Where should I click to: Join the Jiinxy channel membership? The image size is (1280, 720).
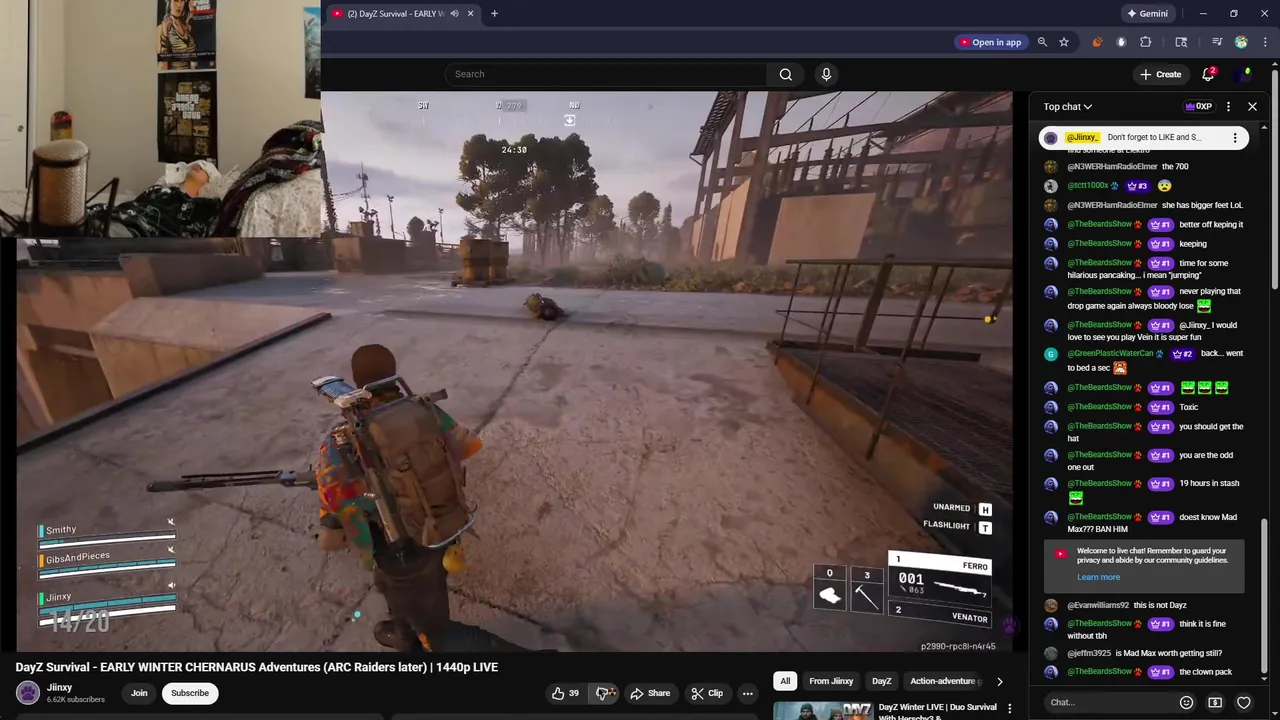[139, 693]
